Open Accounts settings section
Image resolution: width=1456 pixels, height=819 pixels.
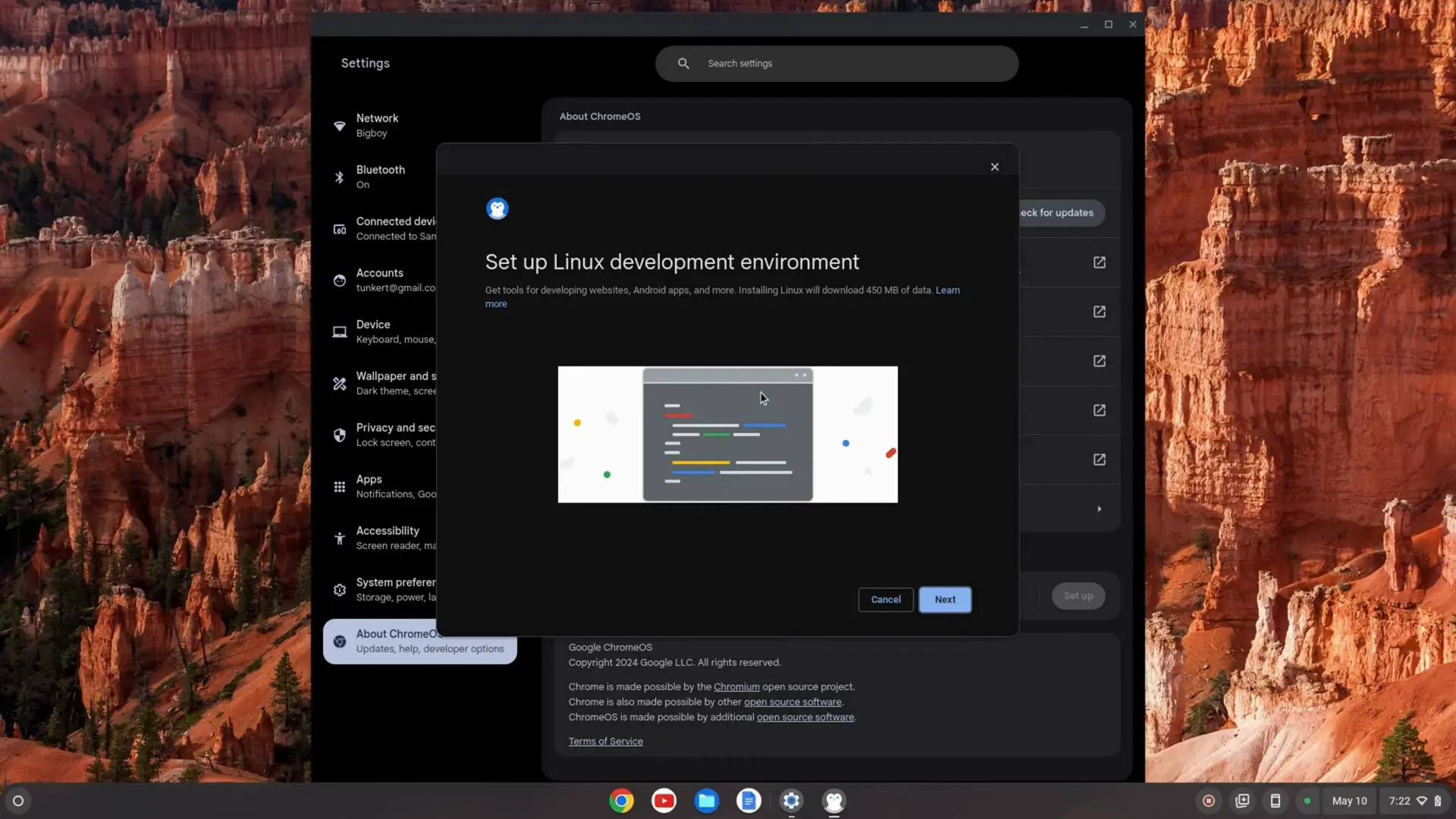click(381, 281)
